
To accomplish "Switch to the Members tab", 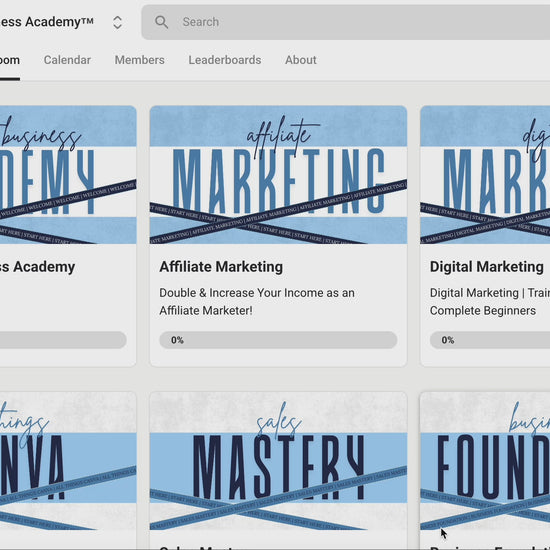I will click(x=140, y=60).
